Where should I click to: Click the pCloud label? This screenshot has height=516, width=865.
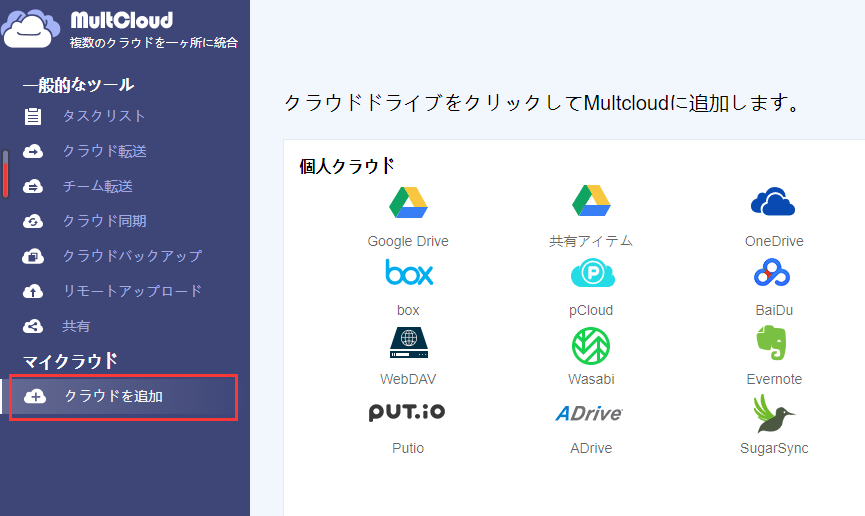pyautogui.click(x=591, y=311)
